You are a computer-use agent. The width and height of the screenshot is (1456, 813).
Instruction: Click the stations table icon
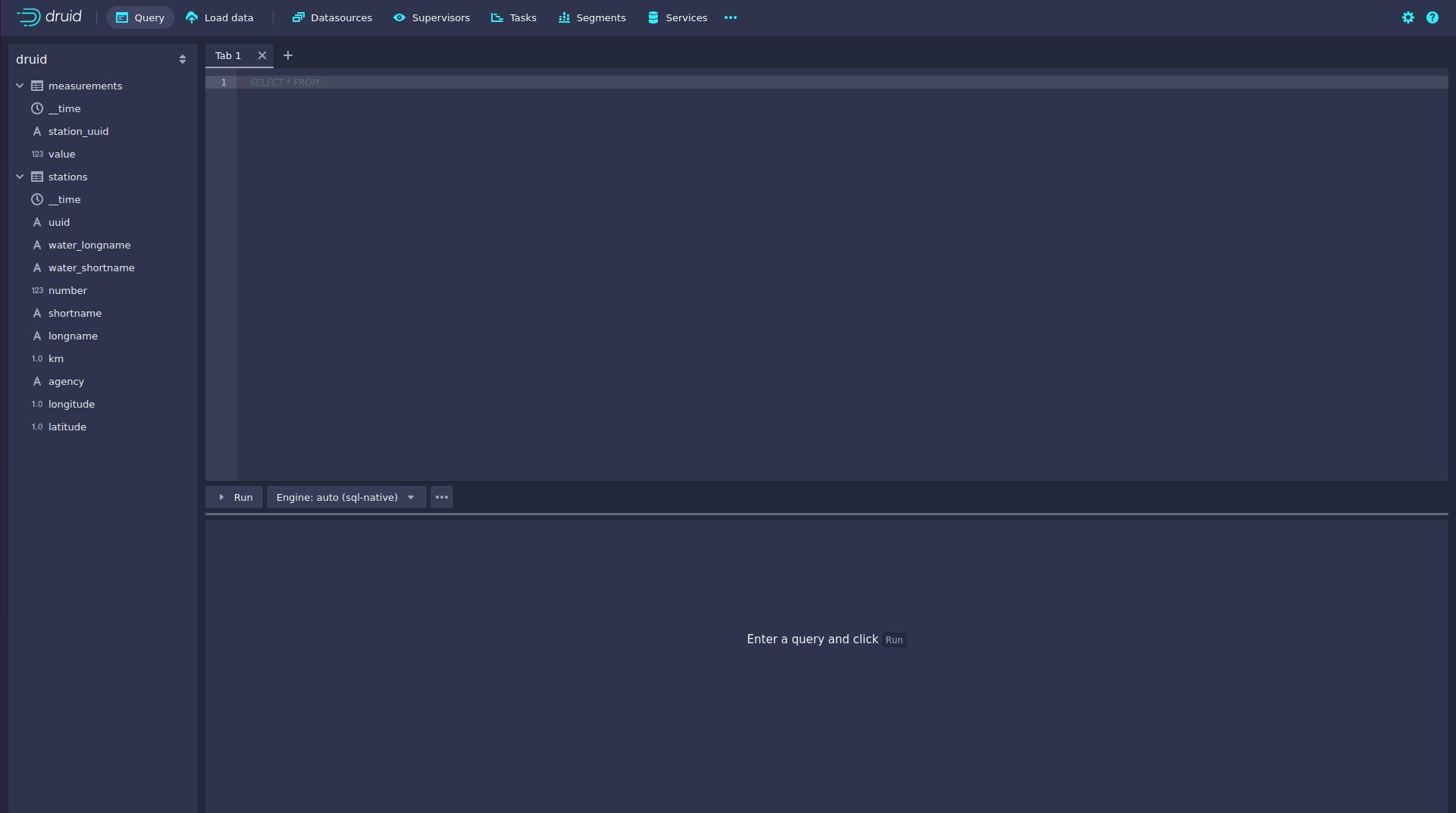pyautogui.click(x=37, y=177)
